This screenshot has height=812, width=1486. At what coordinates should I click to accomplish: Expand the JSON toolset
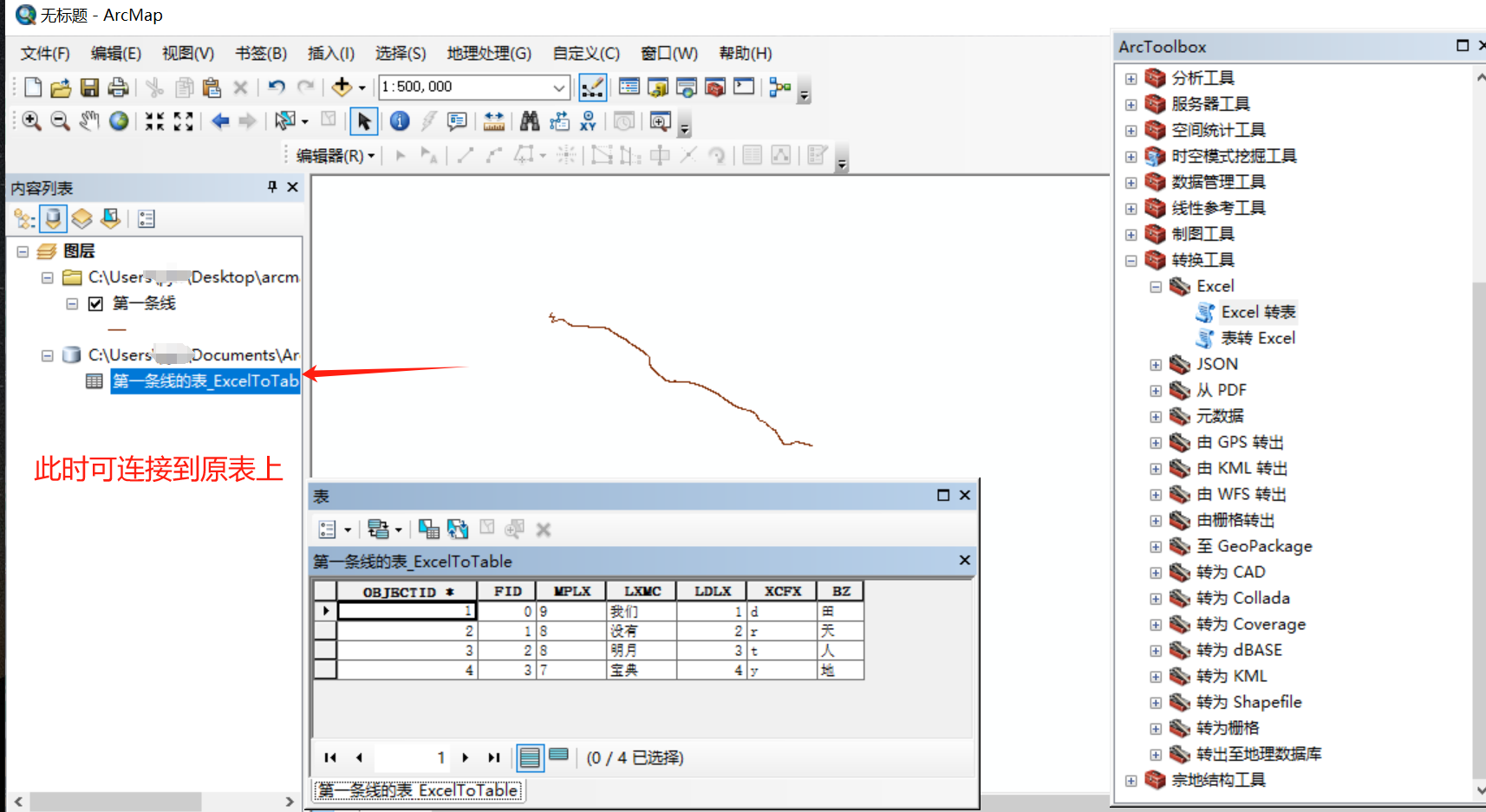[x=1156, y=365]
